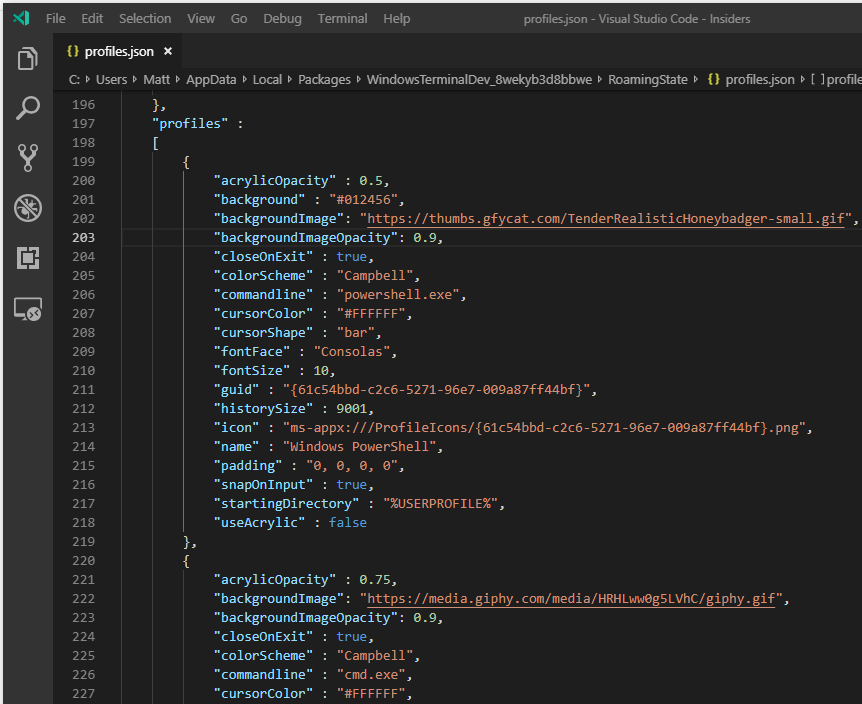Open the Selection menu
This screenshot has width=862, height=704.
coord(145,18)
